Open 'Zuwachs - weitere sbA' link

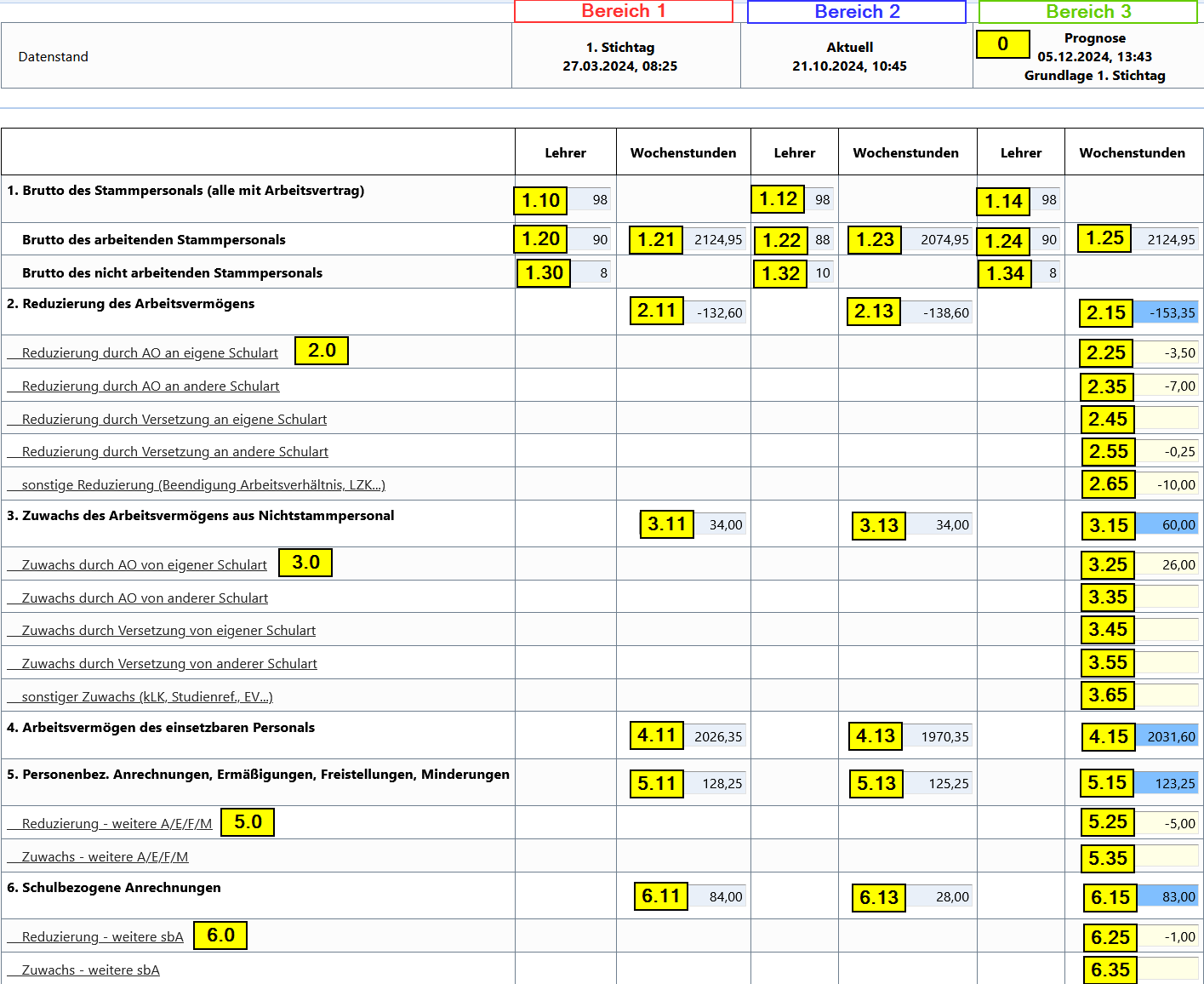[90, 970]
